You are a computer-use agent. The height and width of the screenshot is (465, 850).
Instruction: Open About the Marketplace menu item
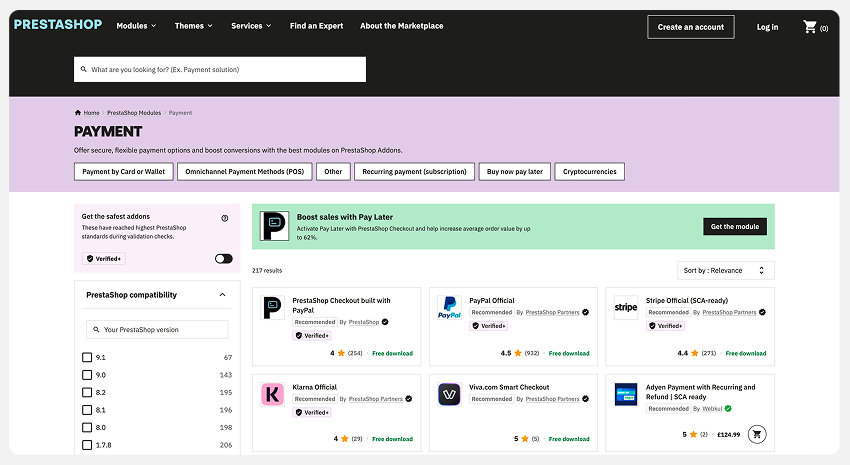pos(402,25)
